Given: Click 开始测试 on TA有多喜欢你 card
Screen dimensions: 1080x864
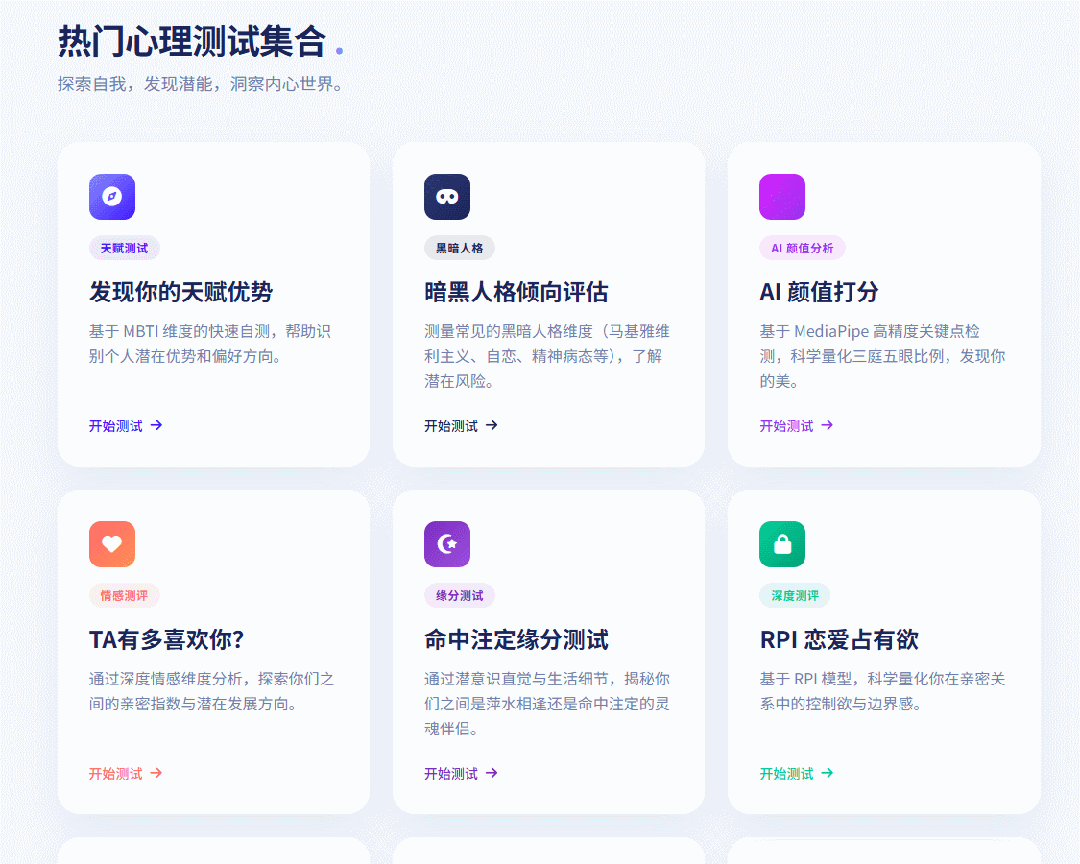Looking at the screenshot, I should click(113, 773).
